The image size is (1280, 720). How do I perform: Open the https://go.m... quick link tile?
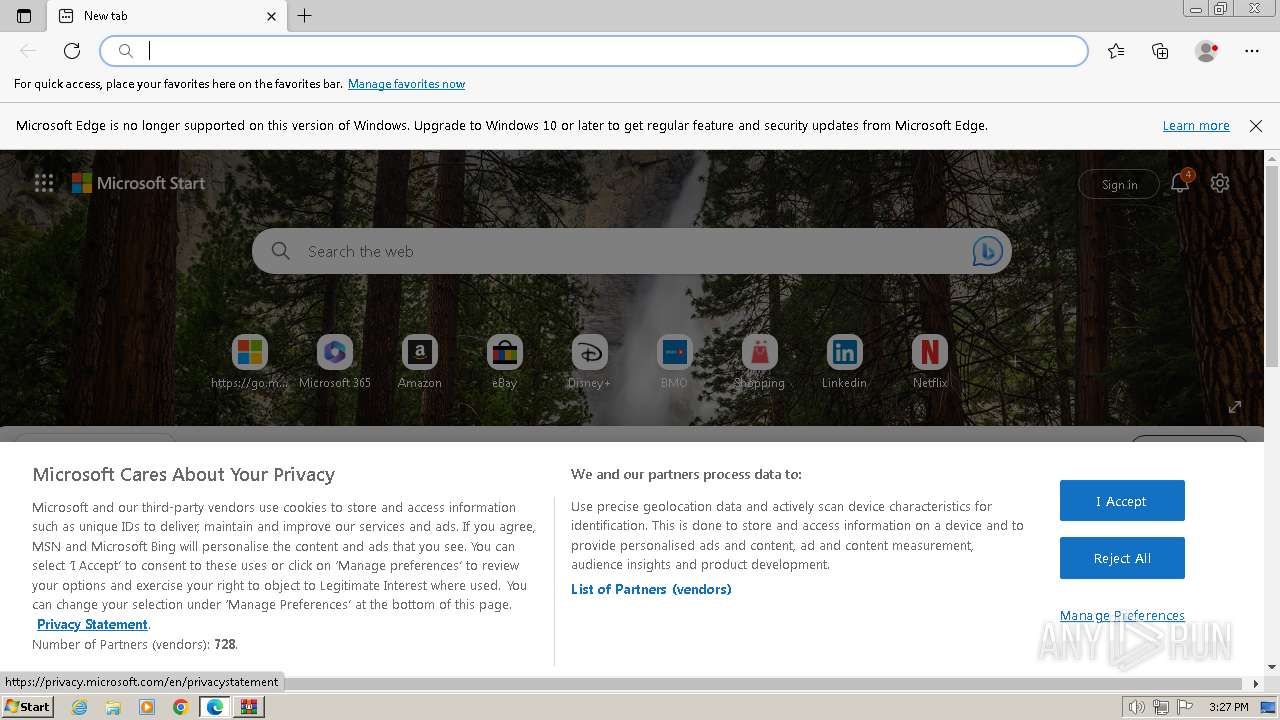249,362
